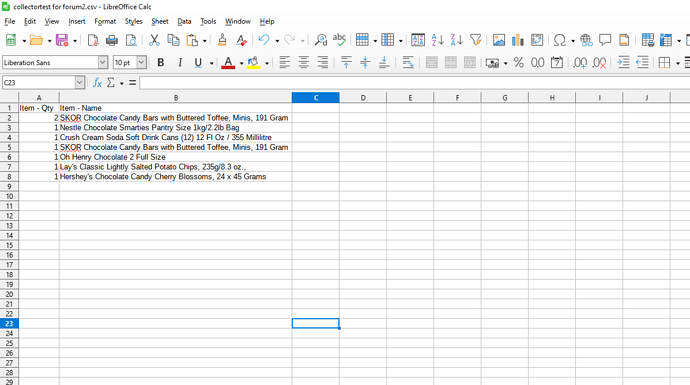Screen dimensions: 690x385
Task: Open the Name Box dropdown arrow
Action: 80,82
